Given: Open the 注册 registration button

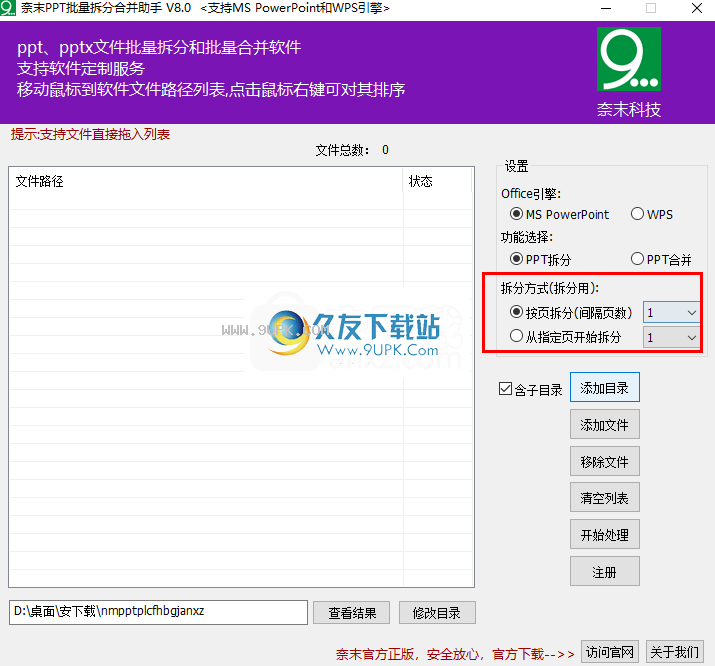Looking at the screenshot, I should click(605, 571).
